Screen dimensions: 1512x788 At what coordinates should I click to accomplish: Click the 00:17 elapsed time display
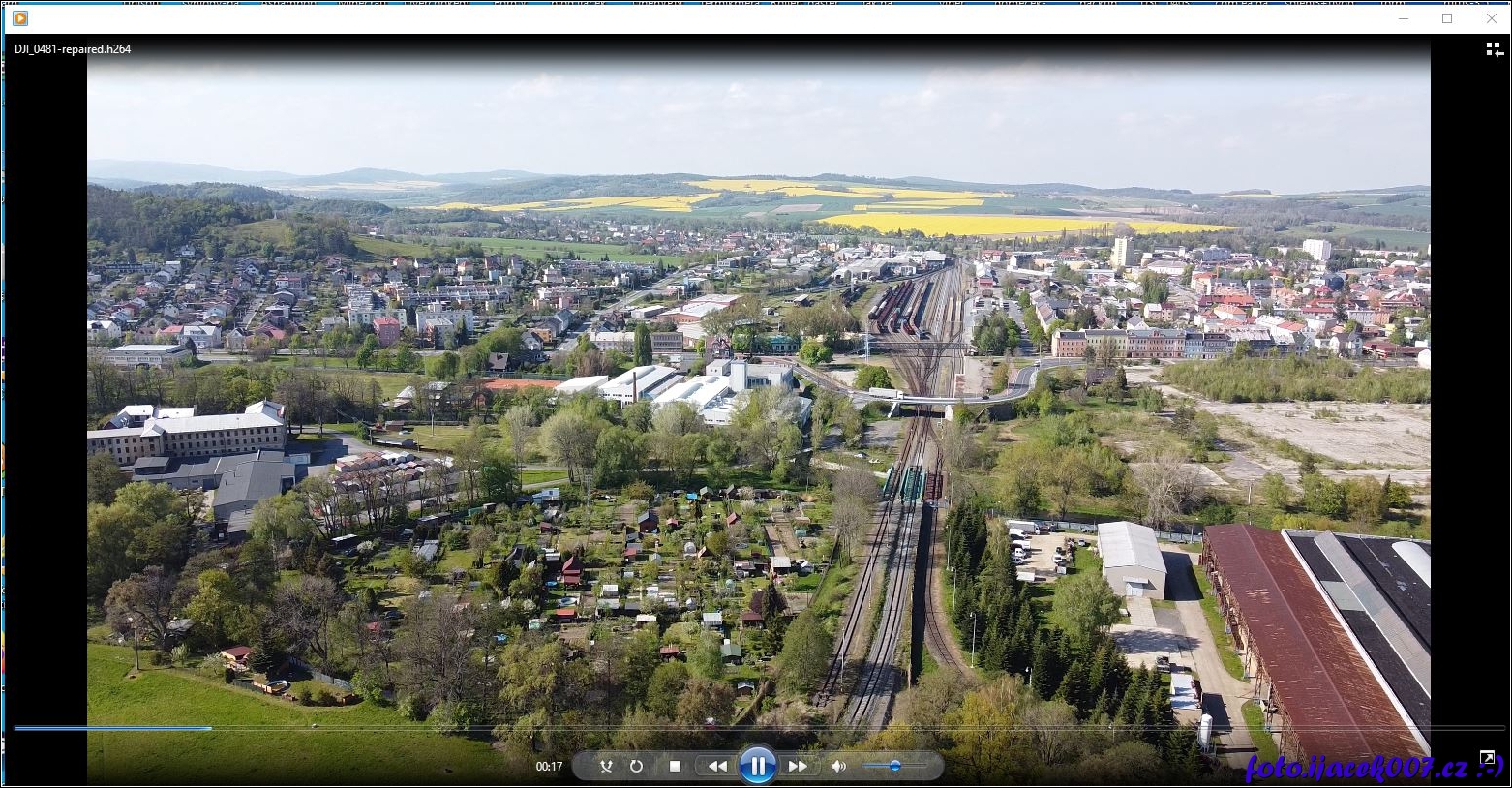click(x=549, y=766)
